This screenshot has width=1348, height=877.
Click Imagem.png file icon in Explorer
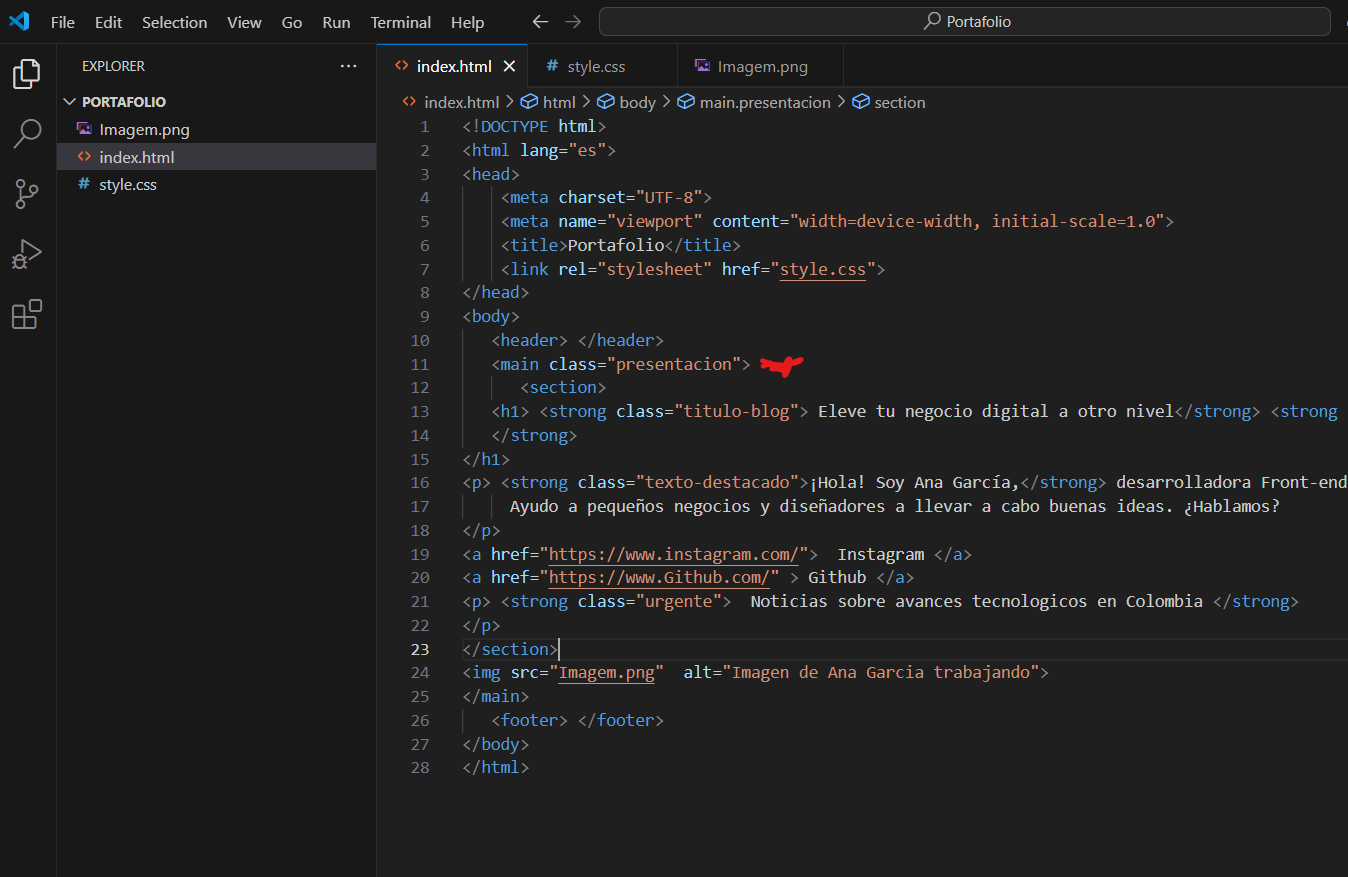pos(84,129)
